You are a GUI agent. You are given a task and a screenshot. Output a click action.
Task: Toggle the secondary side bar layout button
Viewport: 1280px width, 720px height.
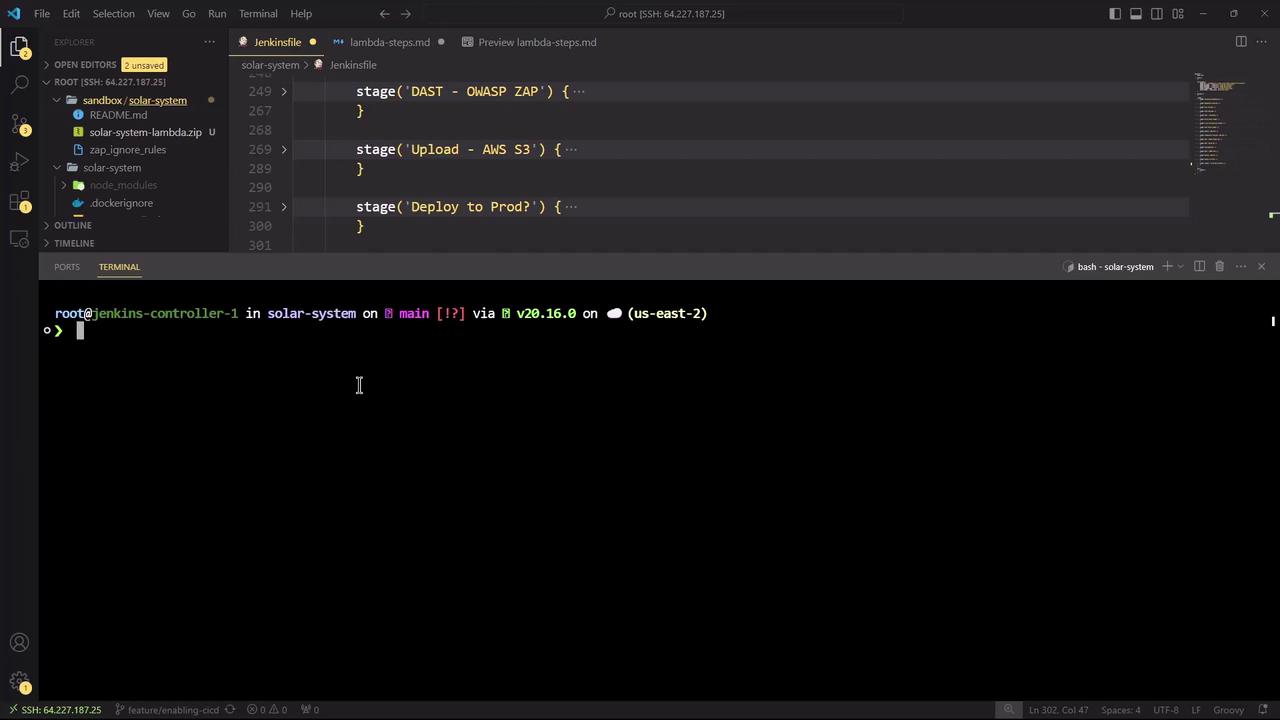pos(1157,14)
